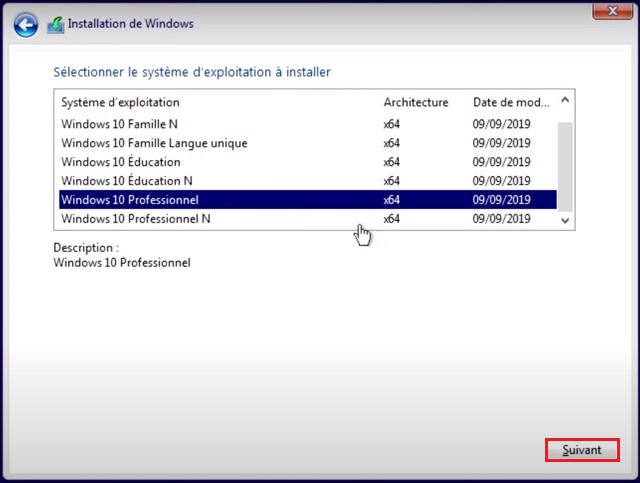Click 09/09/2019 in the highlighted Professionnel row
This screenshot has width=640, height=483.
click(x=502, y=200)
